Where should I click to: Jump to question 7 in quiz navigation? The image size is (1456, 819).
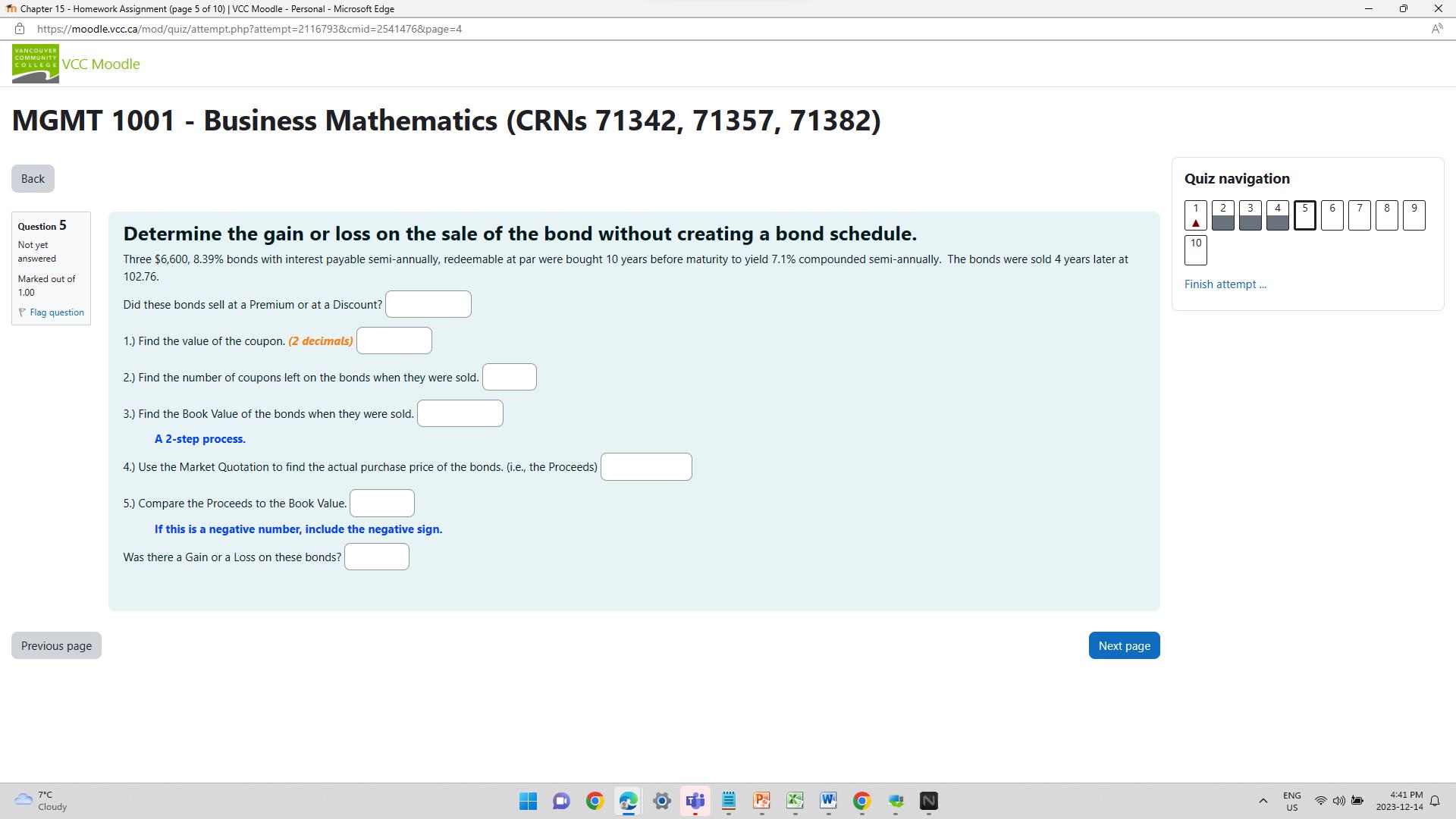pyautogui.click(x=1360, y=215)
